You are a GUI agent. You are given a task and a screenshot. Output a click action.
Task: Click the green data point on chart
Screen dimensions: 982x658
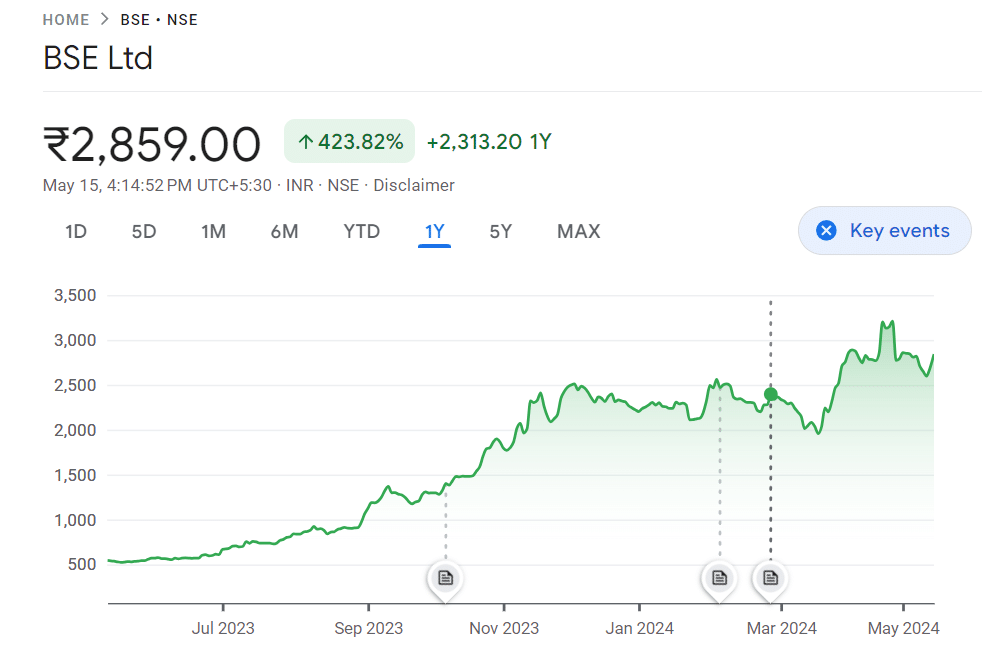[x=771, y=394]
